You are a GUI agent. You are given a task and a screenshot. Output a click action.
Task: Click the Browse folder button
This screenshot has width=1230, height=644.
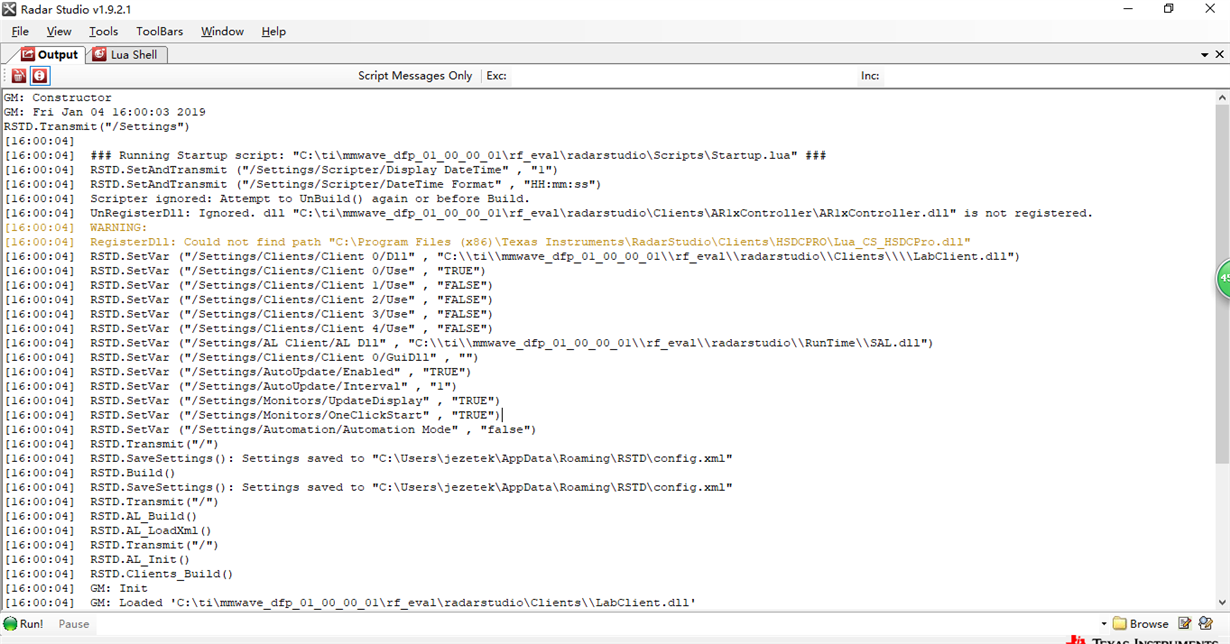(1141, 624)
